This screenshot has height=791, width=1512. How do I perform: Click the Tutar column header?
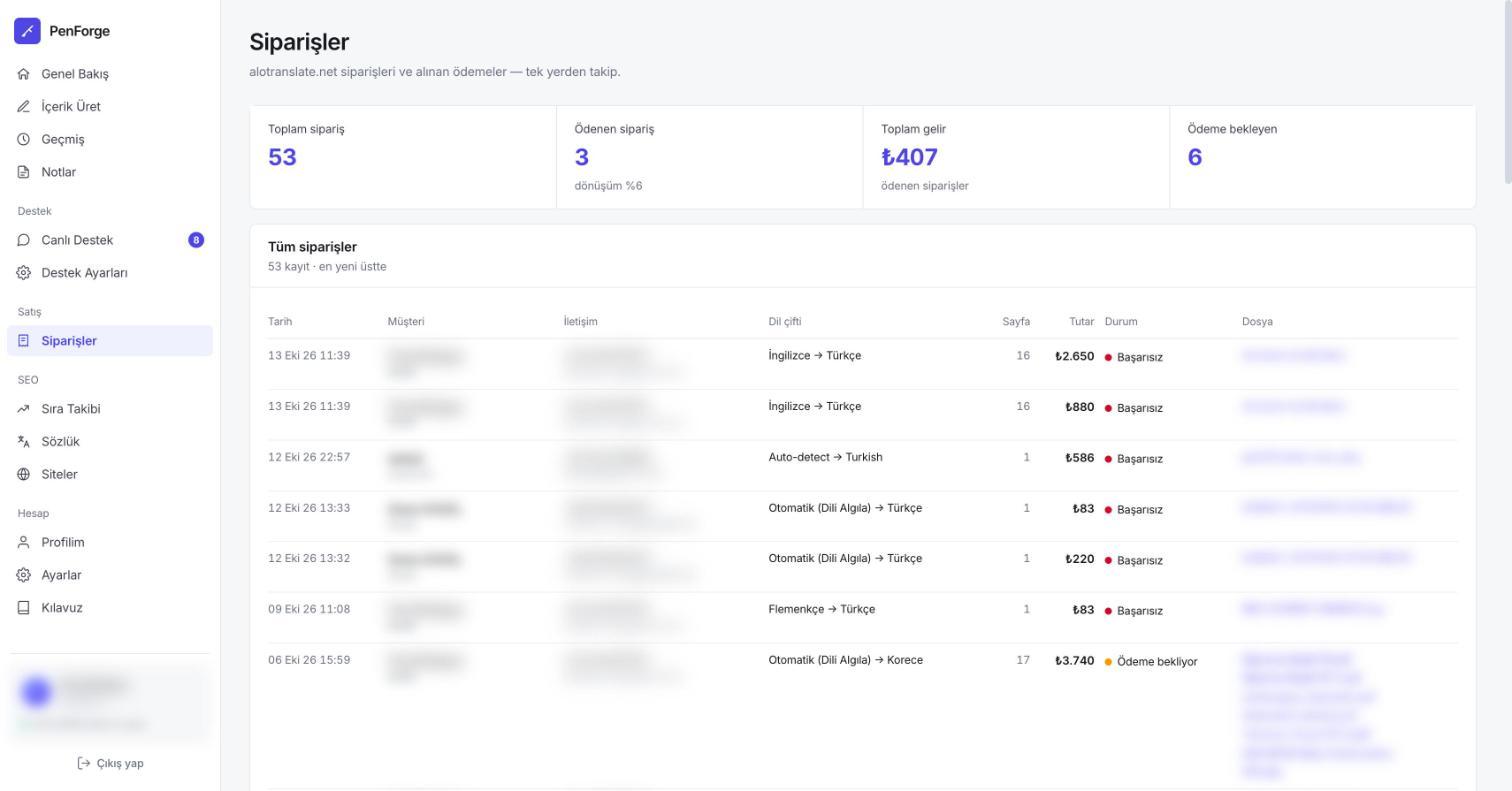1081,321
